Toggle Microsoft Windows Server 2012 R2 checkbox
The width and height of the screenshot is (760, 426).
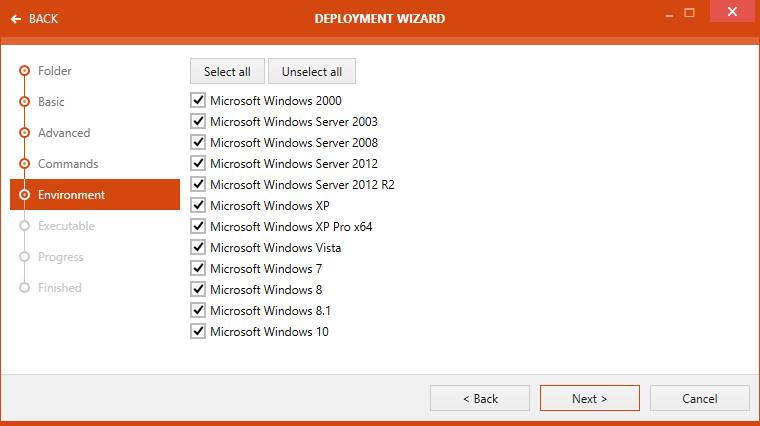click(x=198, y=185)
